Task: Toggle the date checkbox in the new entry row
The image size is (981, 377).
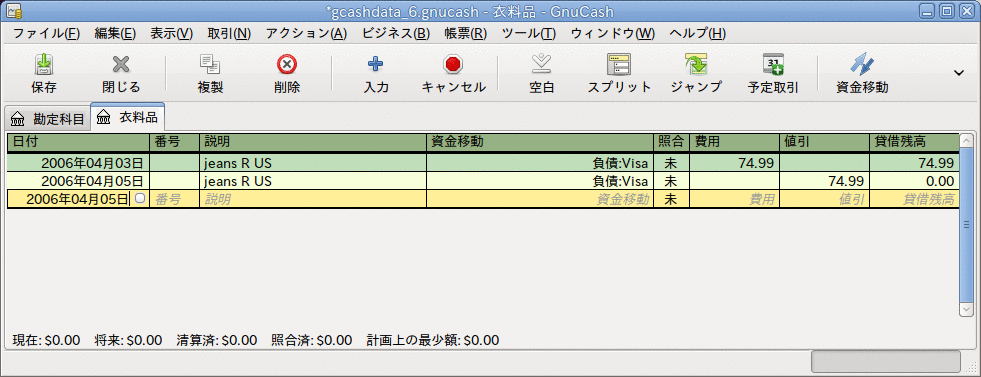Action: coord(140,199)
